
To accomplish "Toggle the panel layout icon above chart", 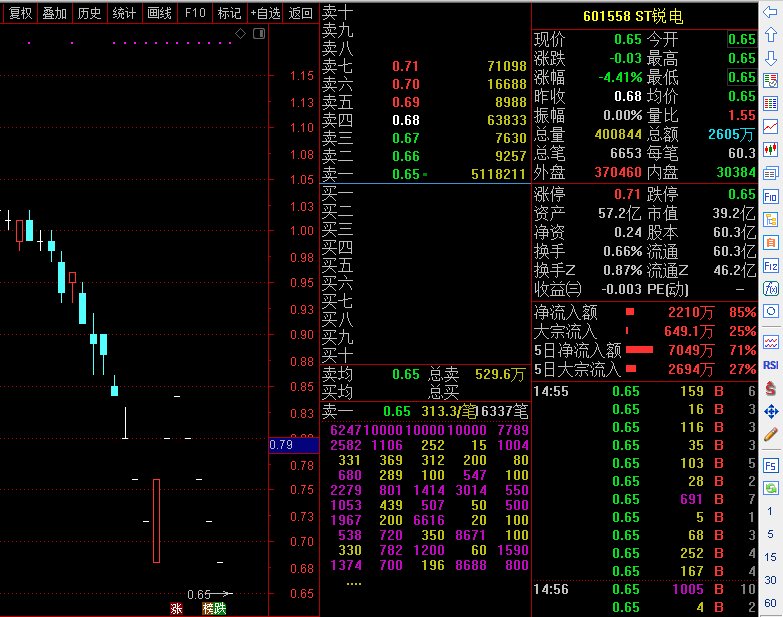I will click(x=259, y=33).
